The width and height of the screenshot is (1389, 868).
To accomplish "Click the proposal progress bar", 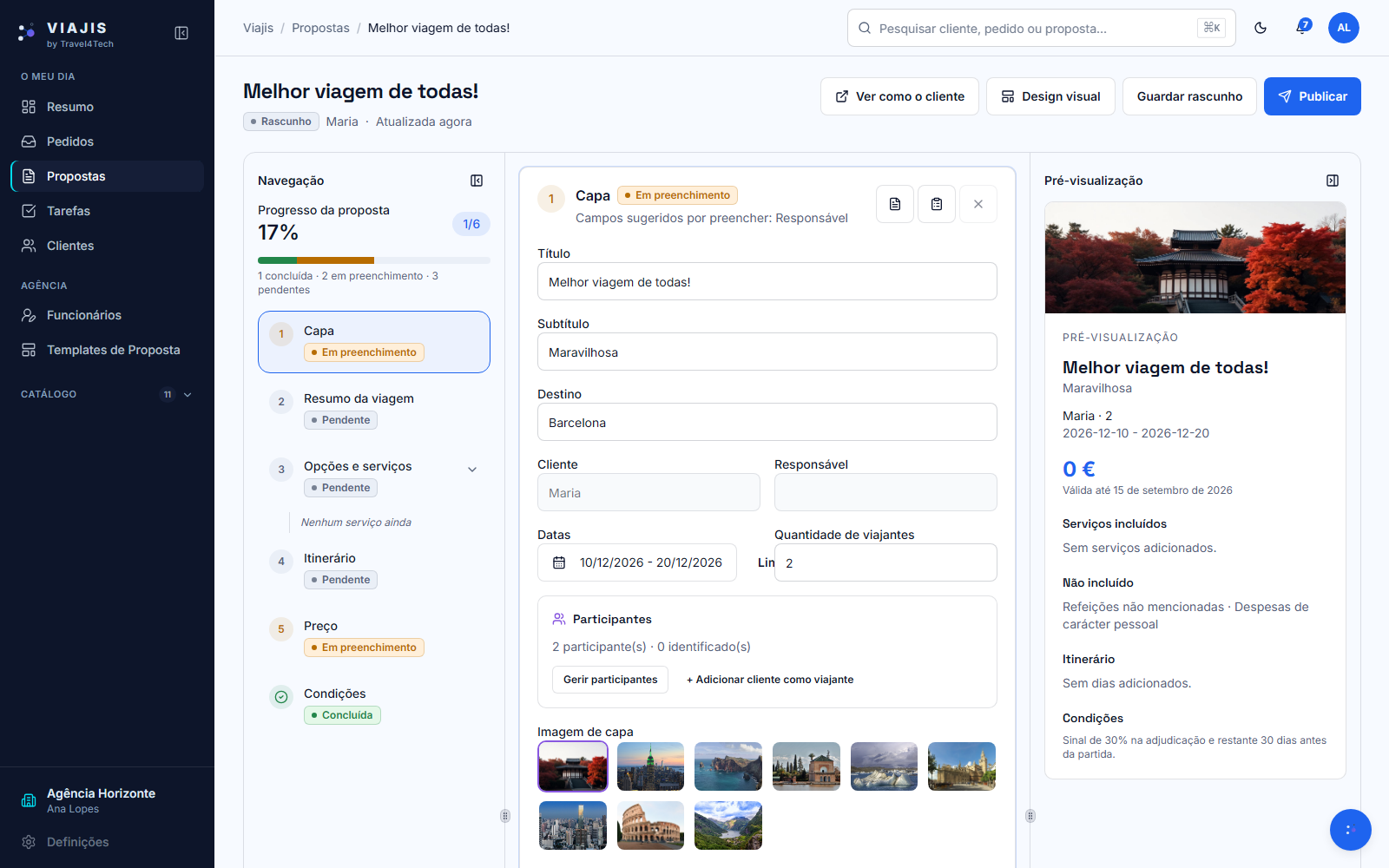I will [374, 260].
